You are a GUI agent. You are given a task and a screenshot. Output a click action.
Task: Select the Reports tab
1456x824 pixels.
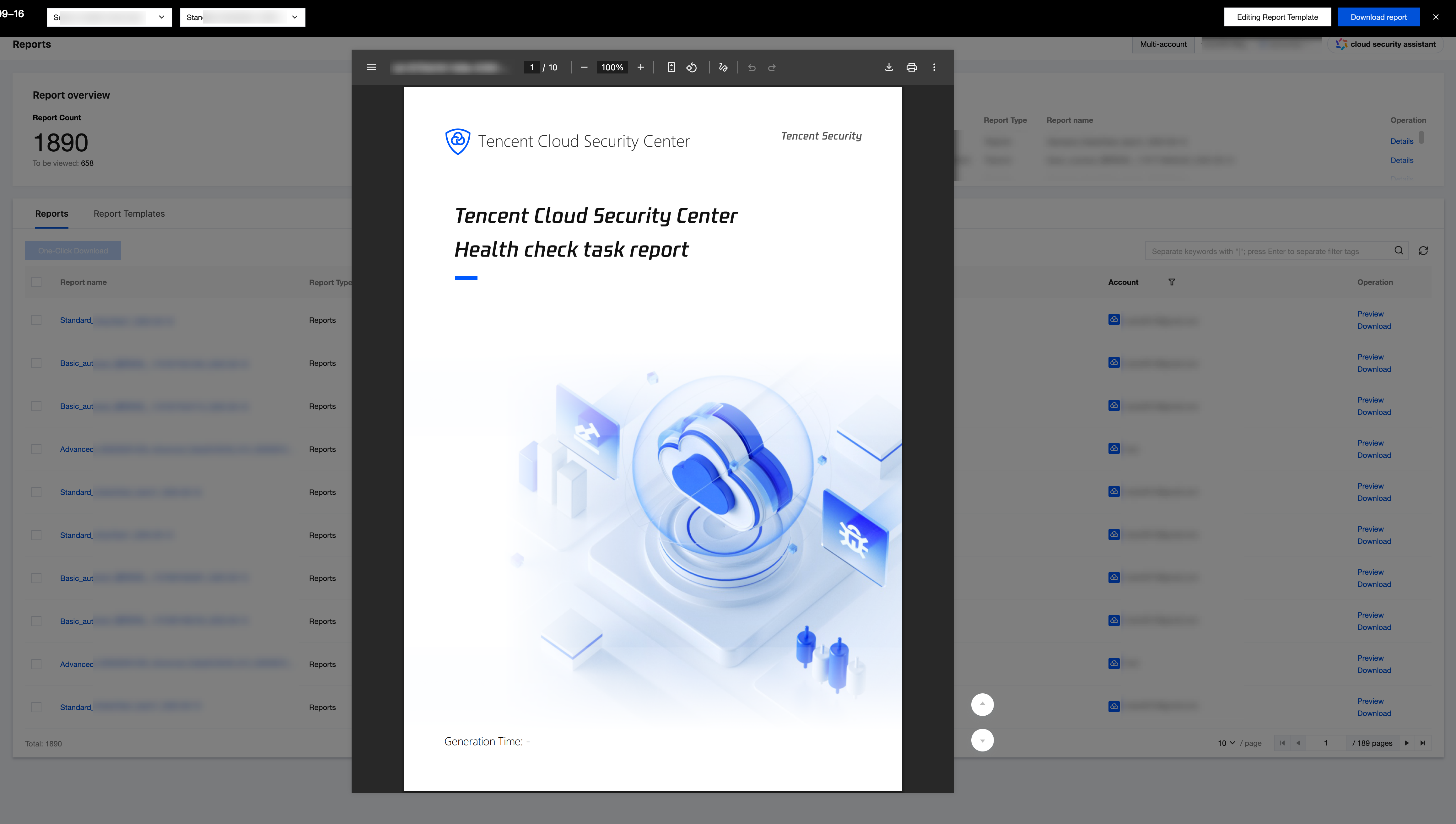[x=51, y=213]
